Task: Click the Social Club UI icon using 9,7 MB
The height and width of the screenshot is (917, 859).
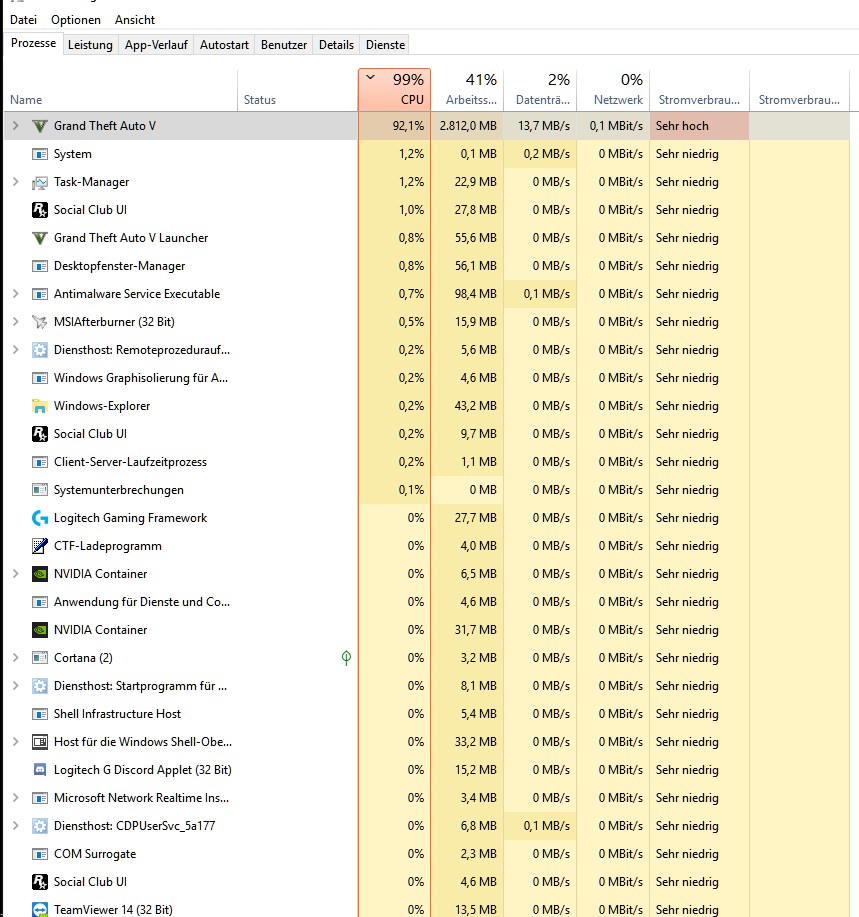Action: (39, 434)
